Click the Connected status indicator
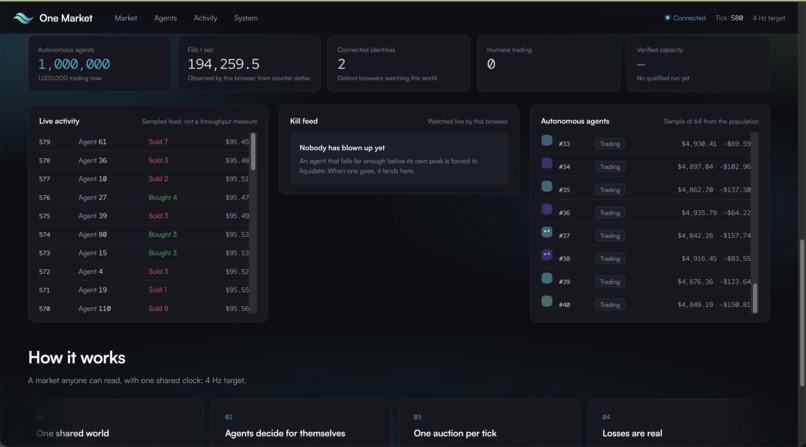The height and width of the screenshot is (447, 806). point(685,18)
